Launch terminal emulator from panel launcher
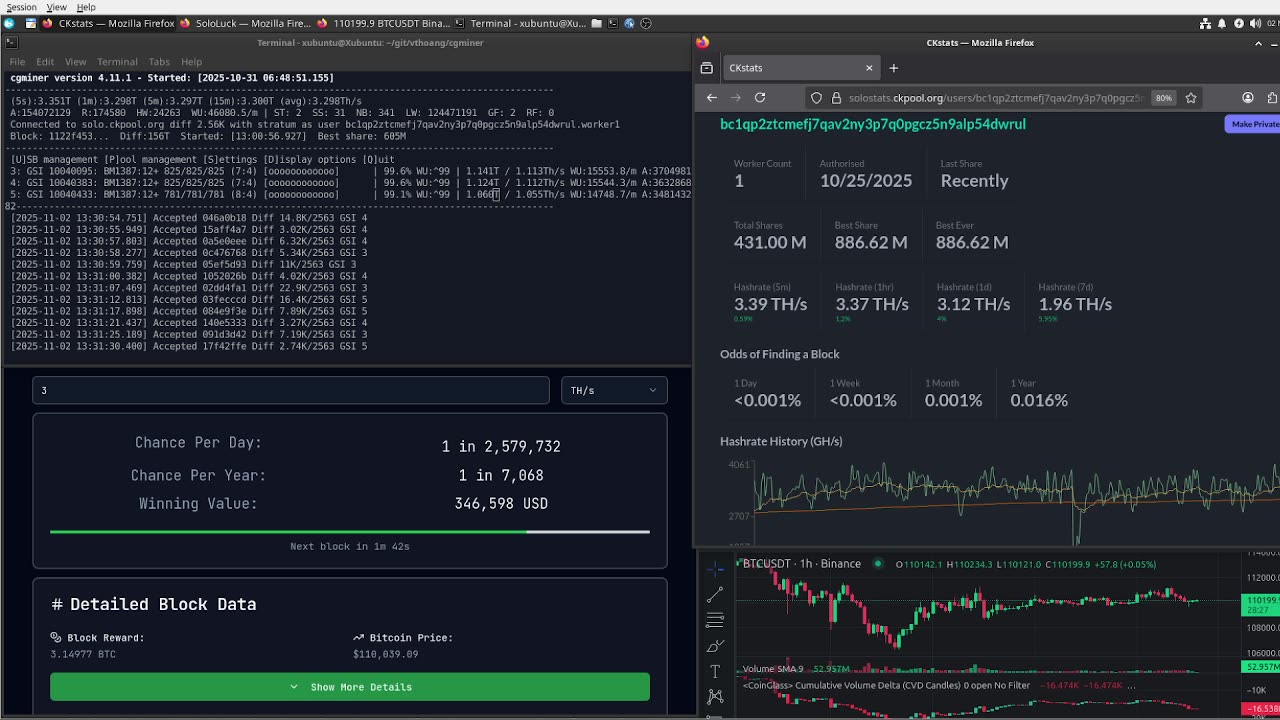Screen dimensions: 1280x720 click(613, 23)
